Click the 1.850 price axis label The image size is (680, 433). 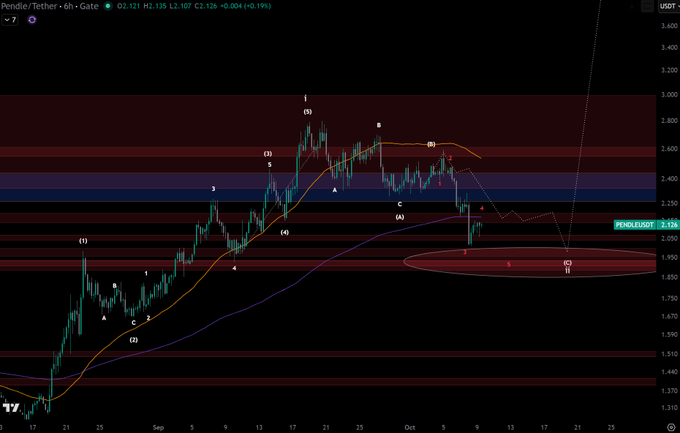[x=669, y=277]
